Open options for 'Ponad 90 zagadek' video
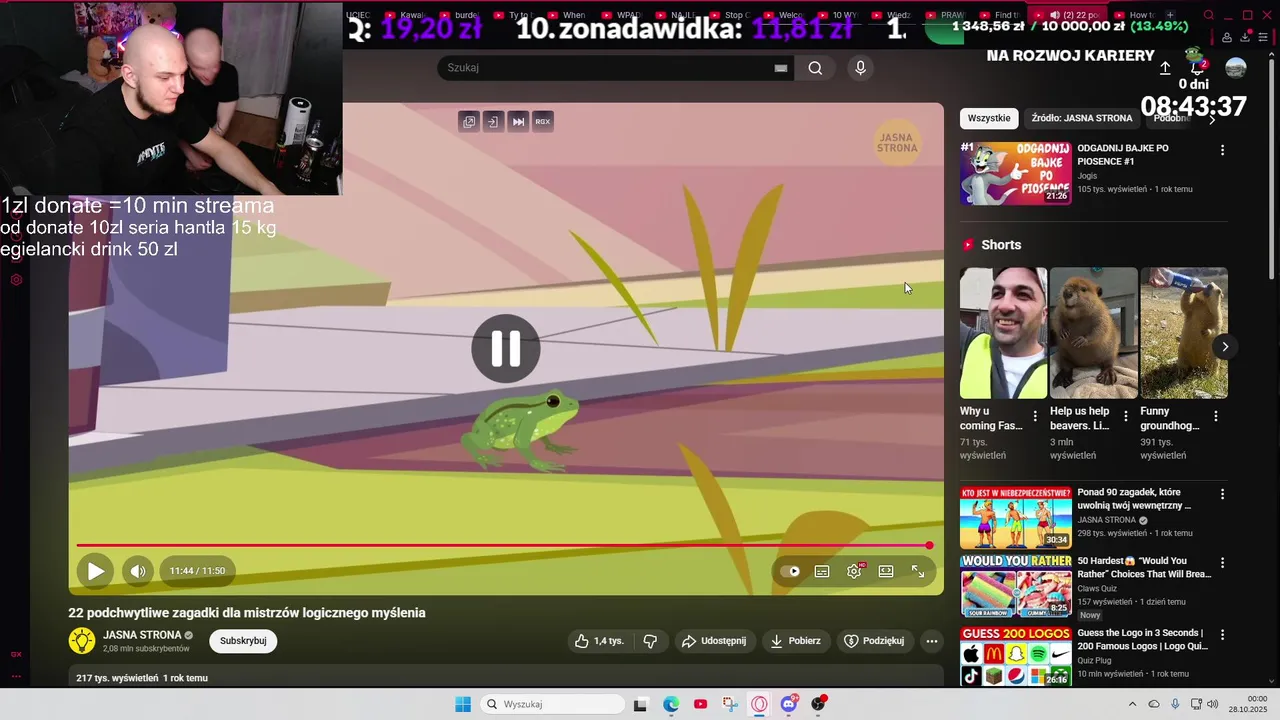1280x720 pixels. tap(1222, 494)
